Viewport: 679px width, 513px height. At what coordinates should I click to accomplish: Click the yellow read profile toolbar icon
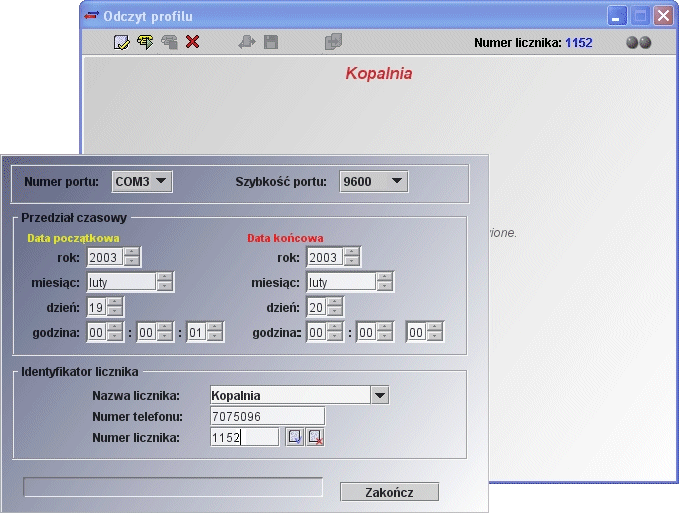point(145,42)
